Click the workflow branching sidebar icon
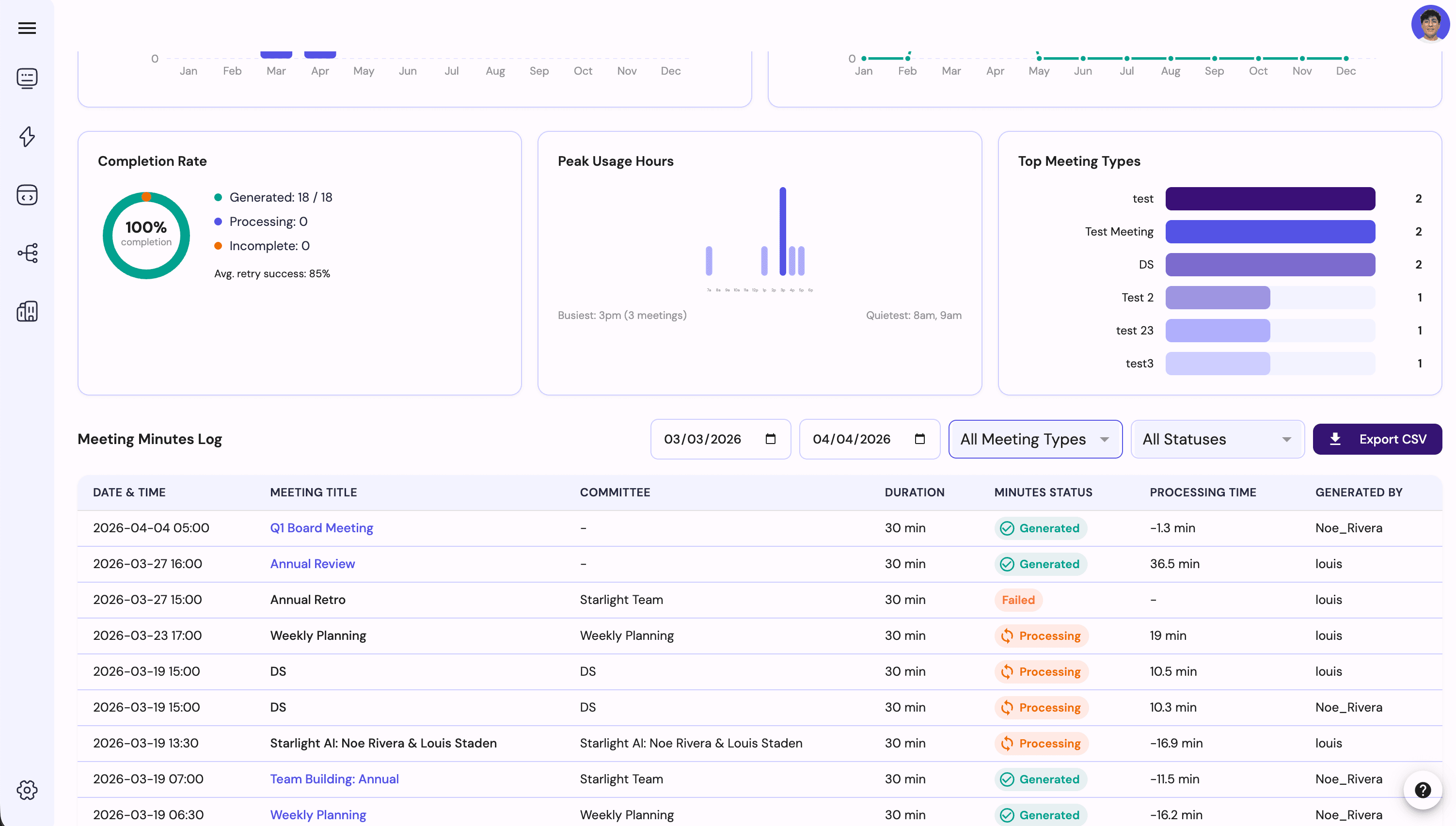The image size is (1456, 826). [27, 253]
